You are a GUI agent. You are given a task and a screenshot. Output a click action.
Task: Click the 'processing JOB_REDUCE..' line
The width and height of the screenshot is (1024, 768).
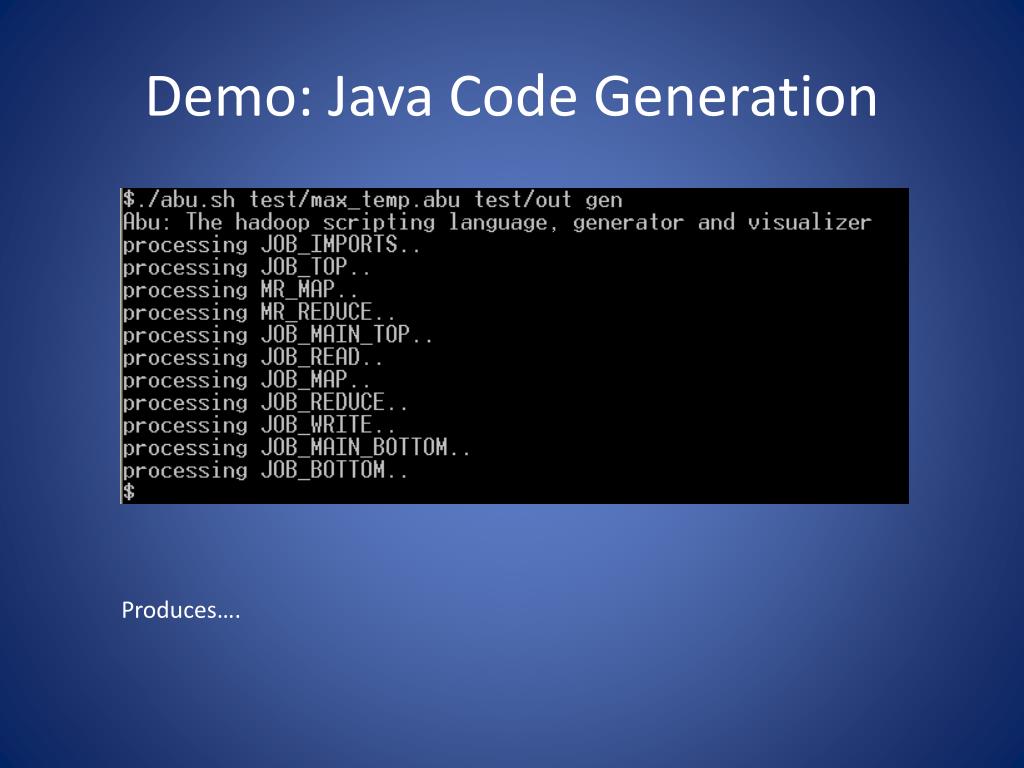(x=265, y=403)
